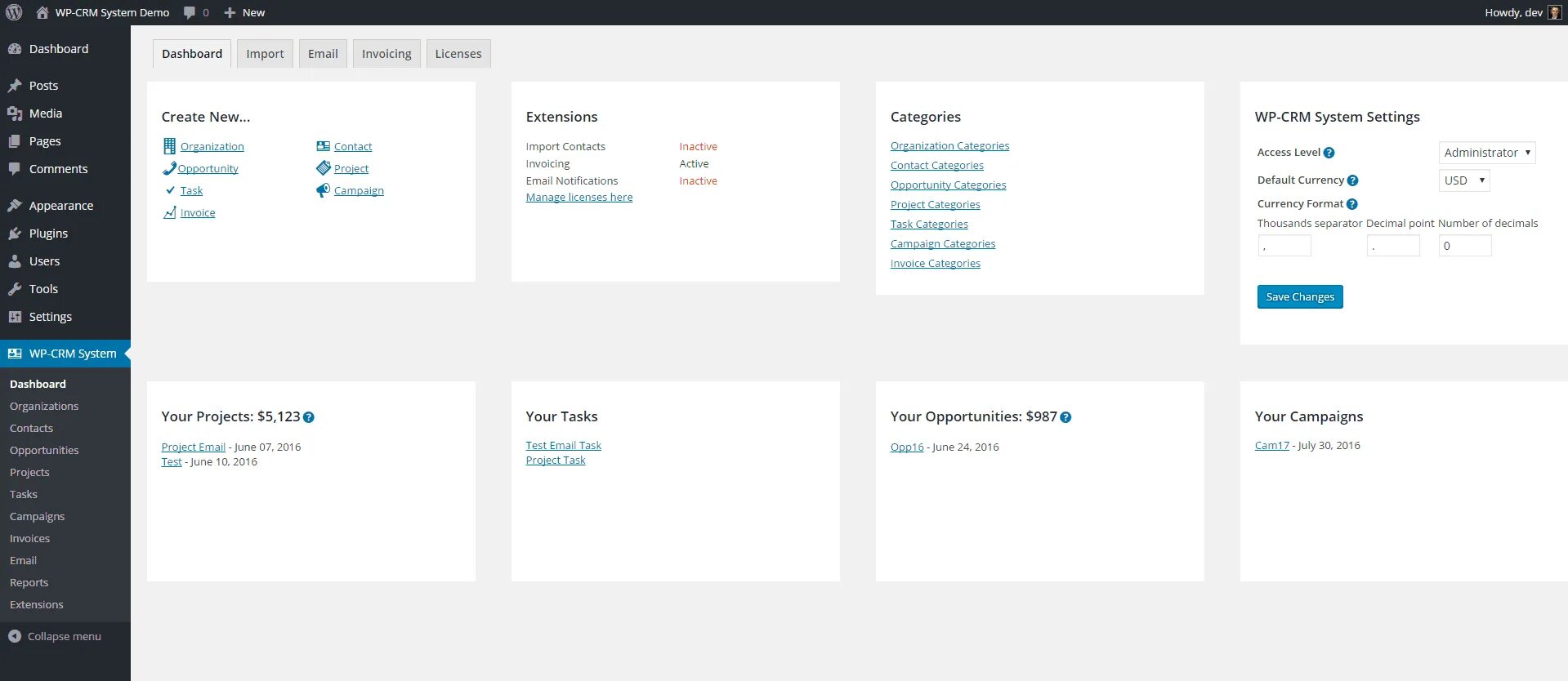Open Organizations in WP-CRM submenu
This screenshot has height=681, width=1568.
click(44, 406)
